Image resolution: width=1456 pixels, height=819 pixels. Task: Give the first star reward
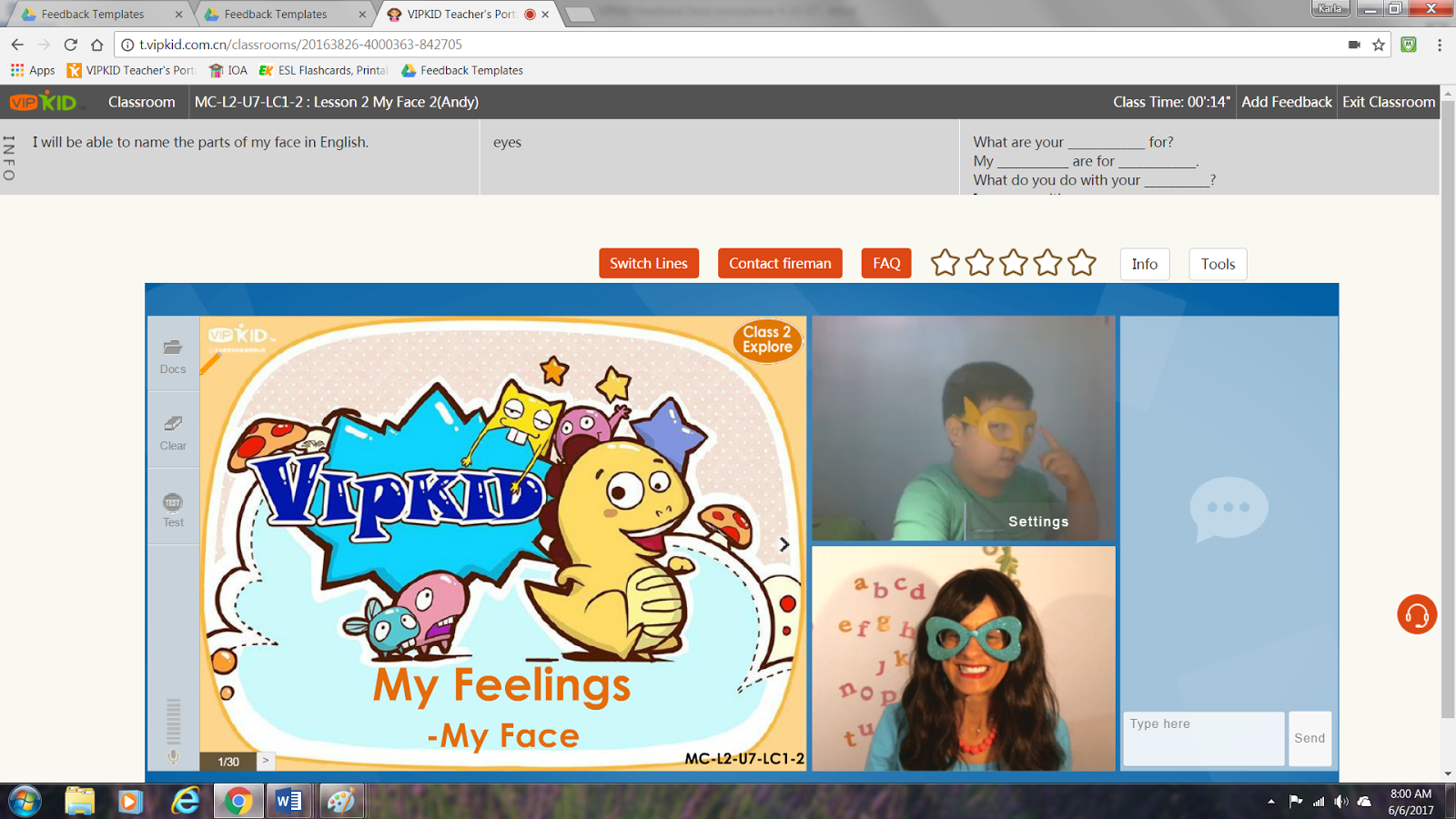coord(945,263)
